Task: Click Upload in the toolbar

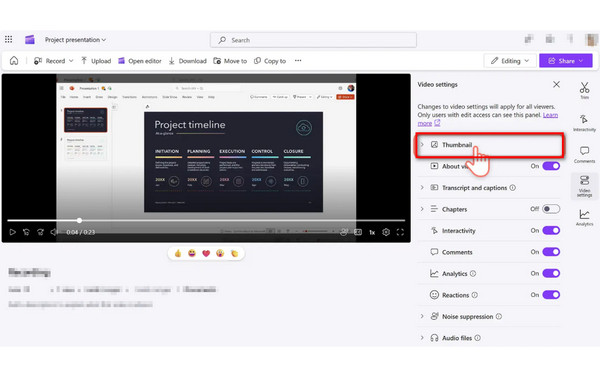Action: click(96, 61)
